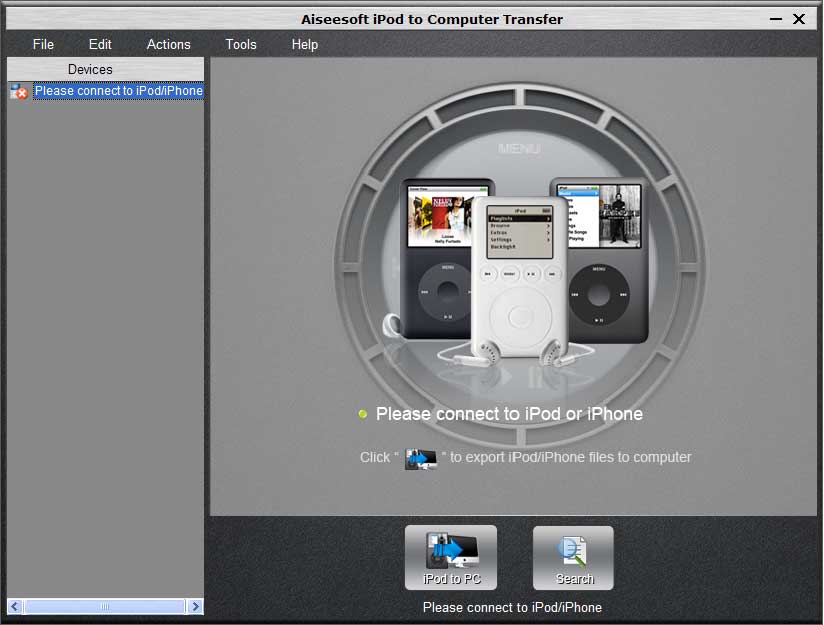Image resolution: width=824 pixels, height=625 pixels.
Task: Click the horizontal scrollbar thumb in Devices panel
Action: (x=104, y=606)
